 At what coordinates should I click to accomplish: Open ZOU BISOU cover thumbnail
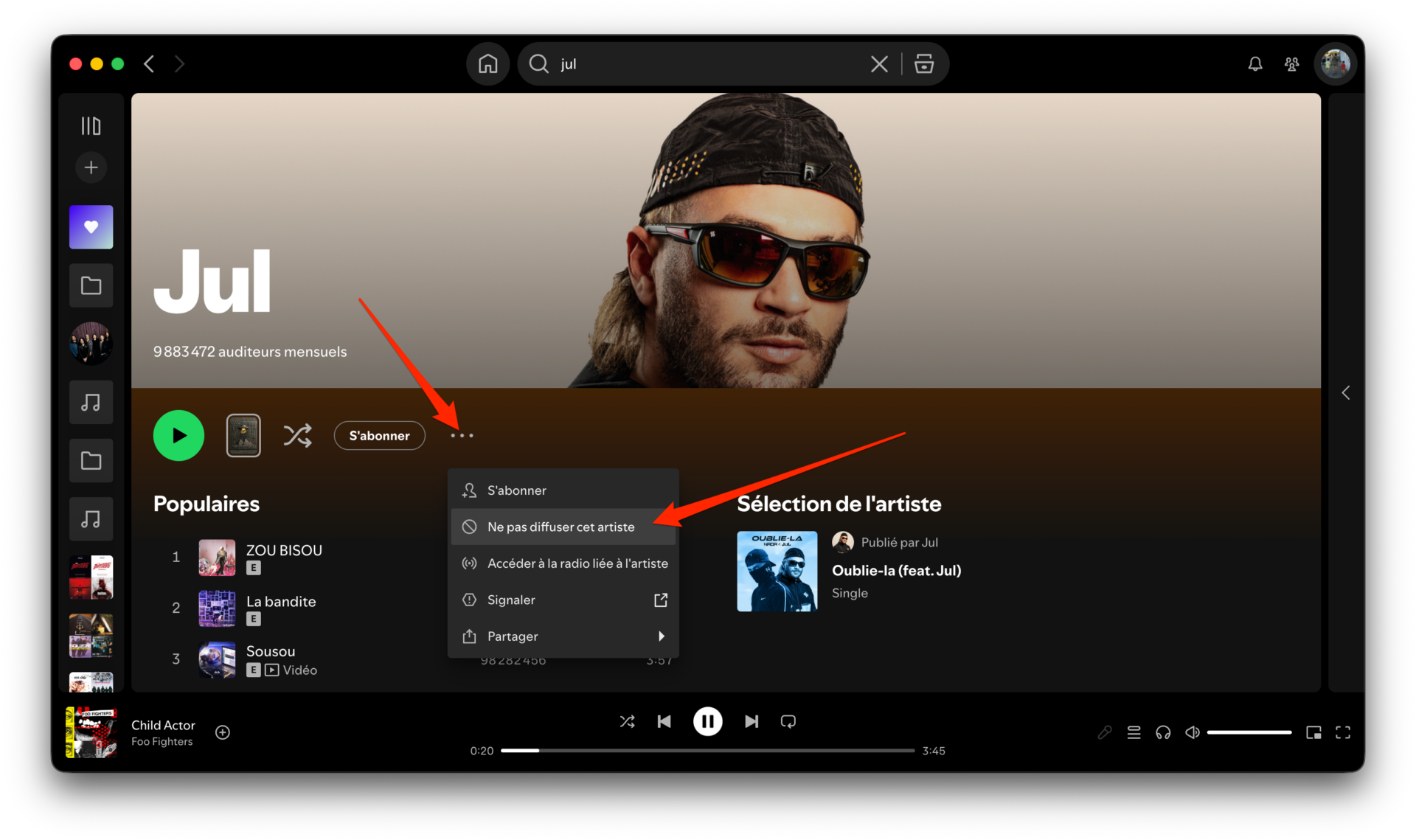[x=217, y=558]
